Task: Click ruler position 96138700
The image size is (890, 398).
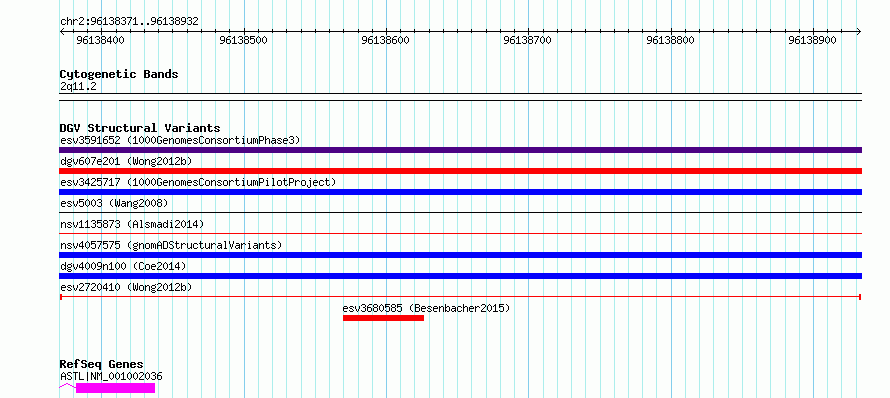Action: (528, 41)
